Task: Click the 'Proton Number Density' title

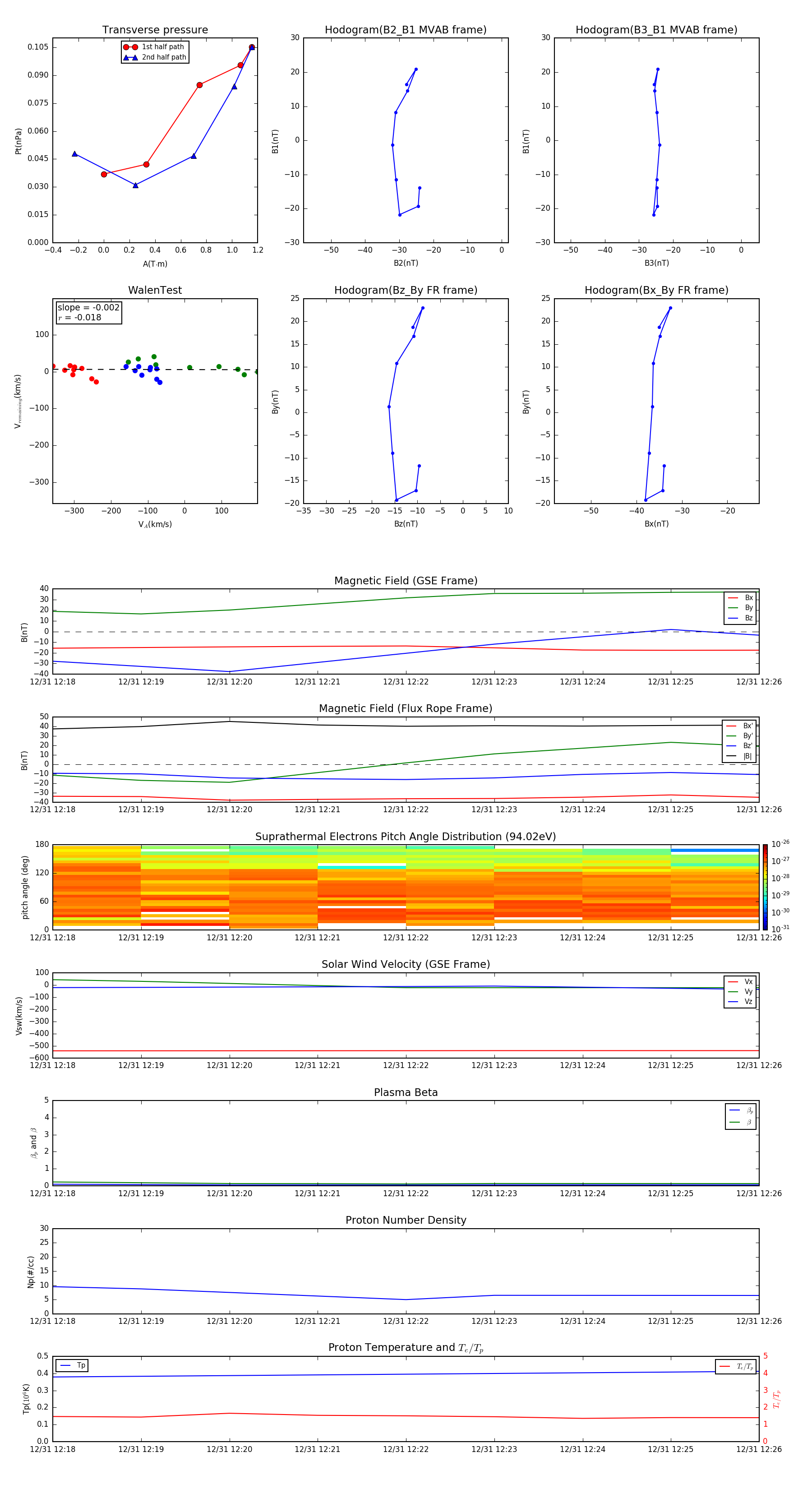Action: [406, 1220]
